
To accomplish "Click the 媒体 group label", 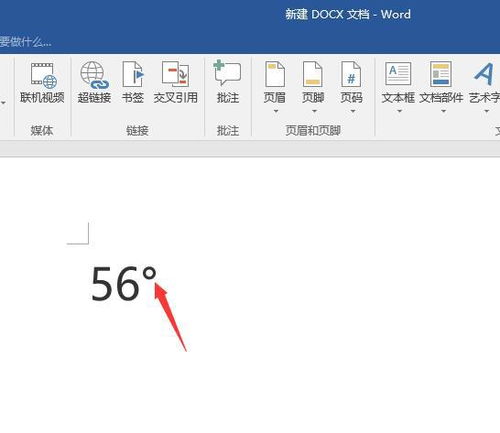I will [42, 130].
